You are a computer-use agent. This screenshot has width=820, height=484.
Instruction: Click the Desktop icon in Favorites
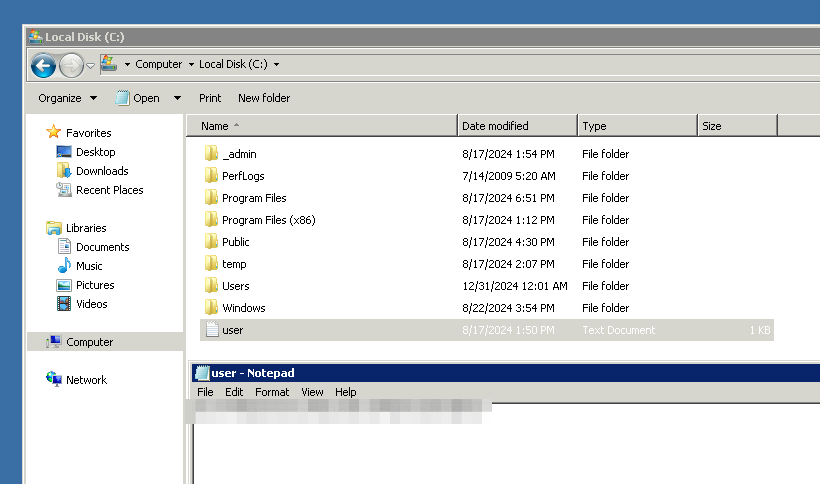(65, 152)
